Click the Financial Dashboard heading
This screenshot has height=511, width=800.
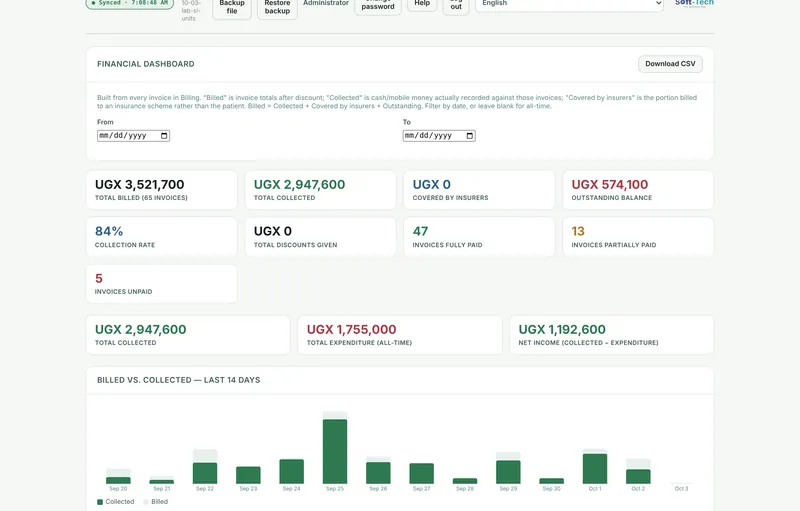click(x=145, y=64)
